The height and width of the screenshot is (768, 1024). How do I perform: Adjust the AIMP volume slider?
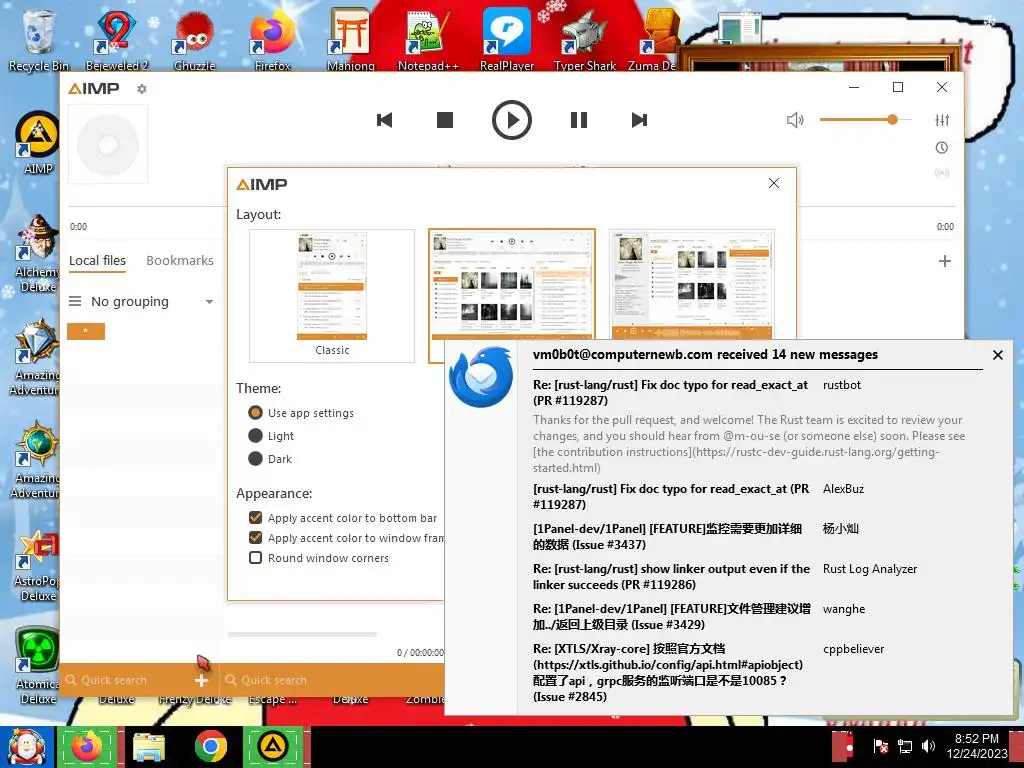coord(865,120)
